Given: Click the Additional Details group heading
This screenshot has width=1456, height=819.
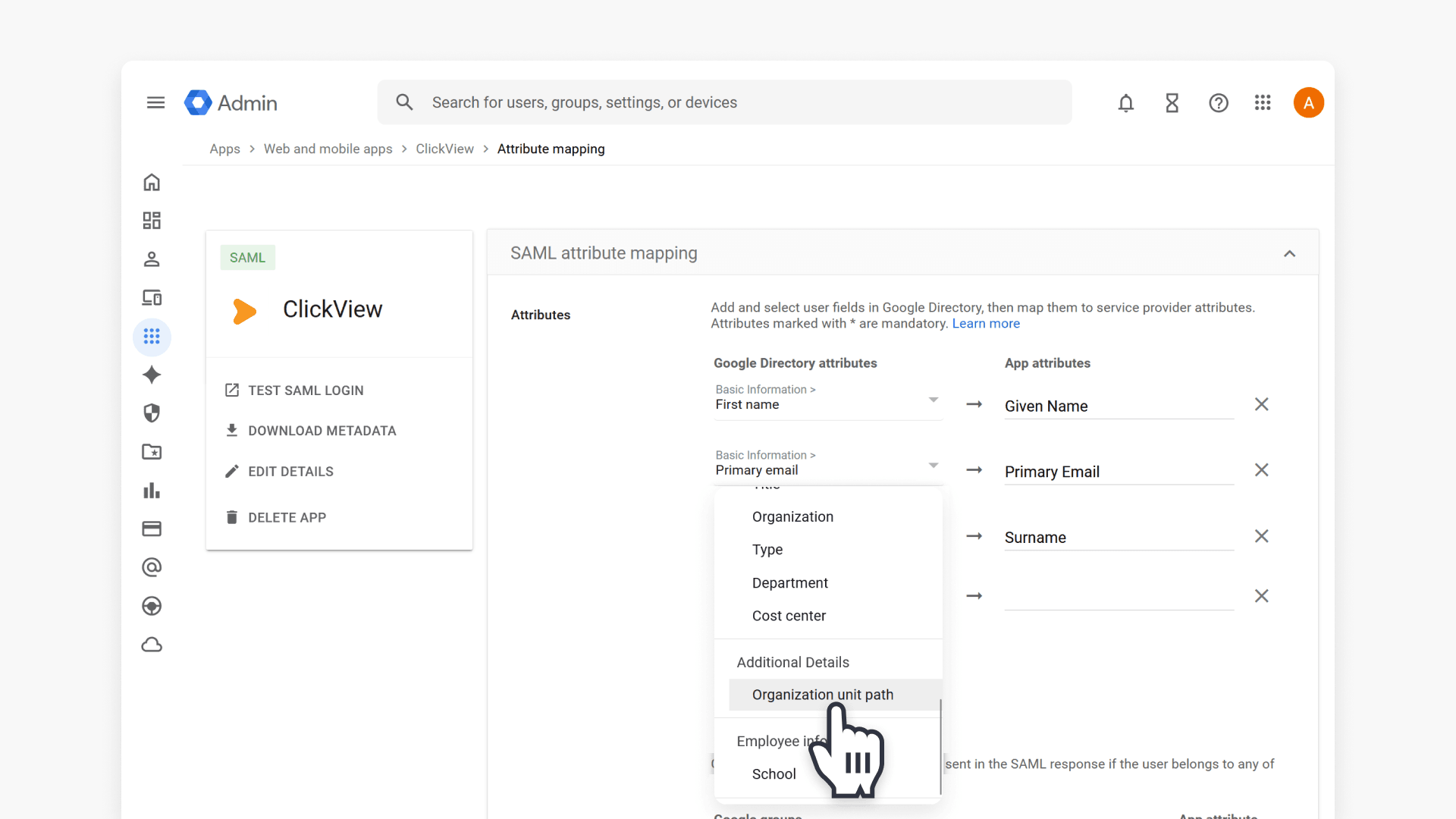Looking at the screenshot, I should pos(793,662).
